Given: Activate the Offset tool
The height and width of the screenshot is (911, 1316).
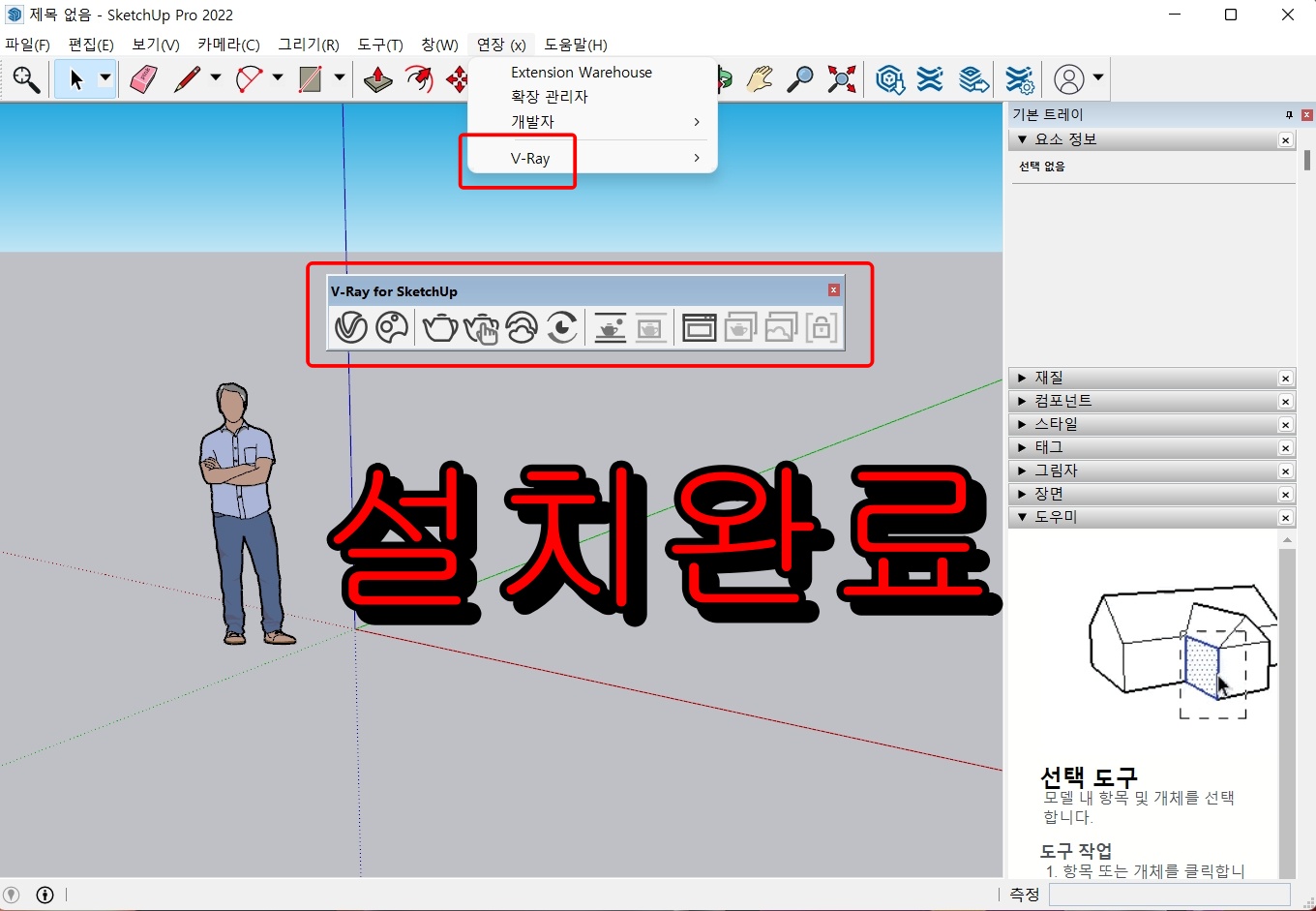Looking at the screenshot, I should pyautogui.click(x=419, y=79).
